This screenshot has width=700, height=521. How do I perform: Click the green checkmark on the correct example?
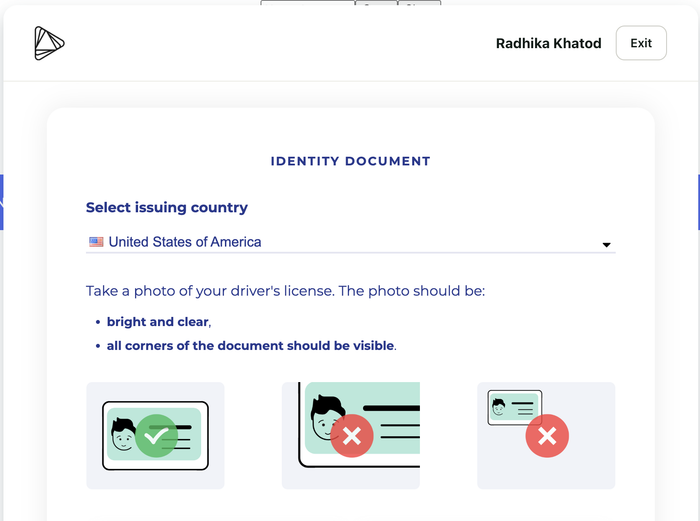156,435
